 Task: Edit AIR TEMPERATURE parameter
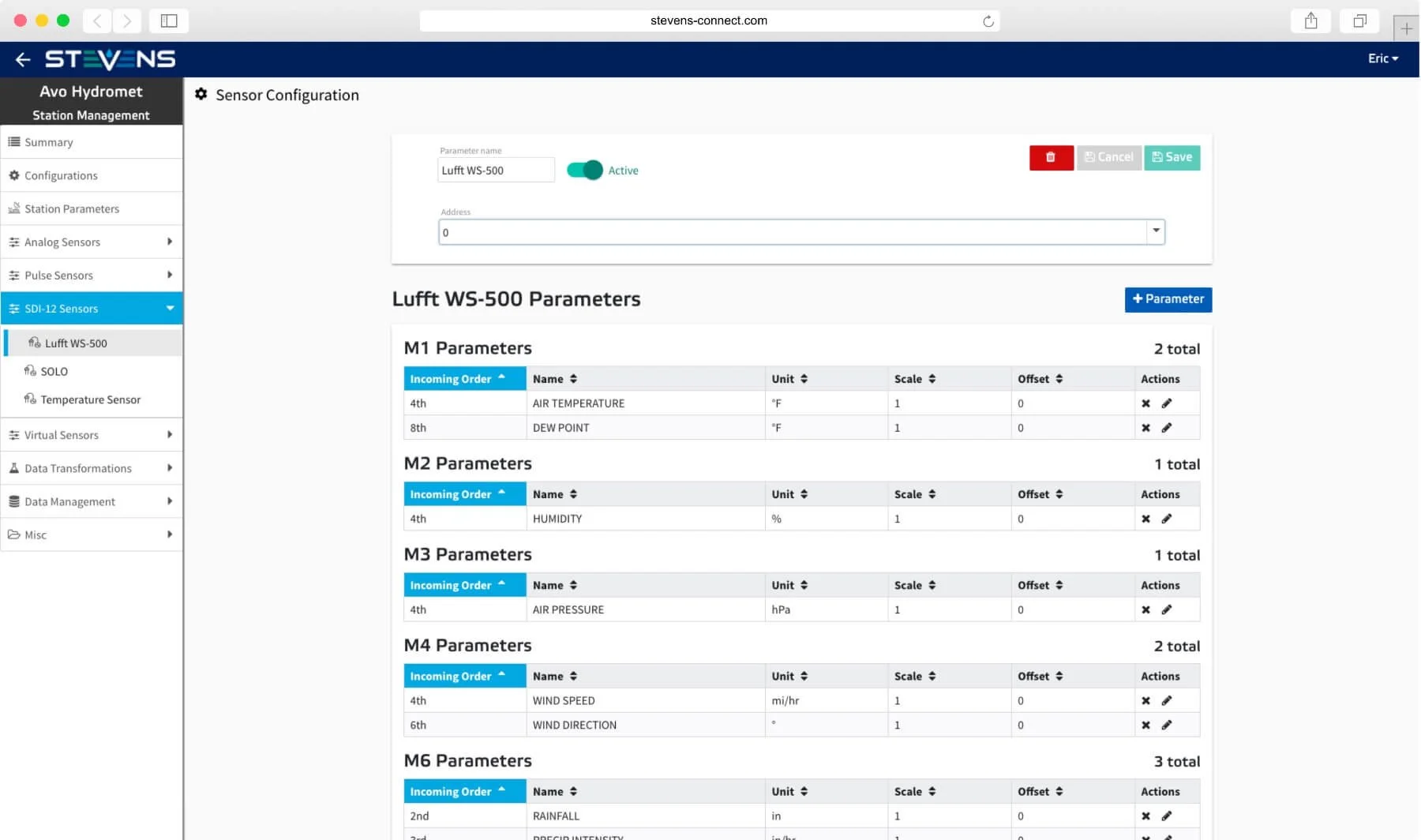pyautogui.click(x=1167, y=403)
